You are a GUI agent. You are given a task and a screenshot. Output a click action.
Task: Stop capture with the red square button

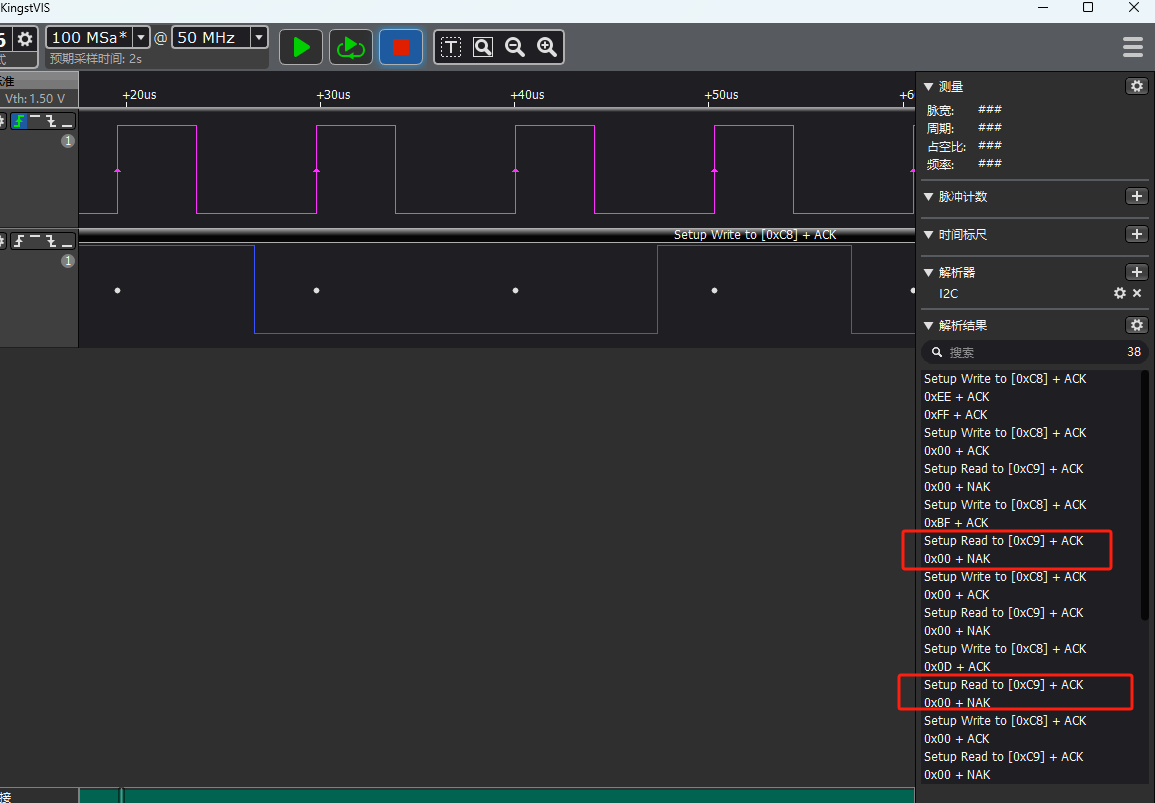point(401,48)
